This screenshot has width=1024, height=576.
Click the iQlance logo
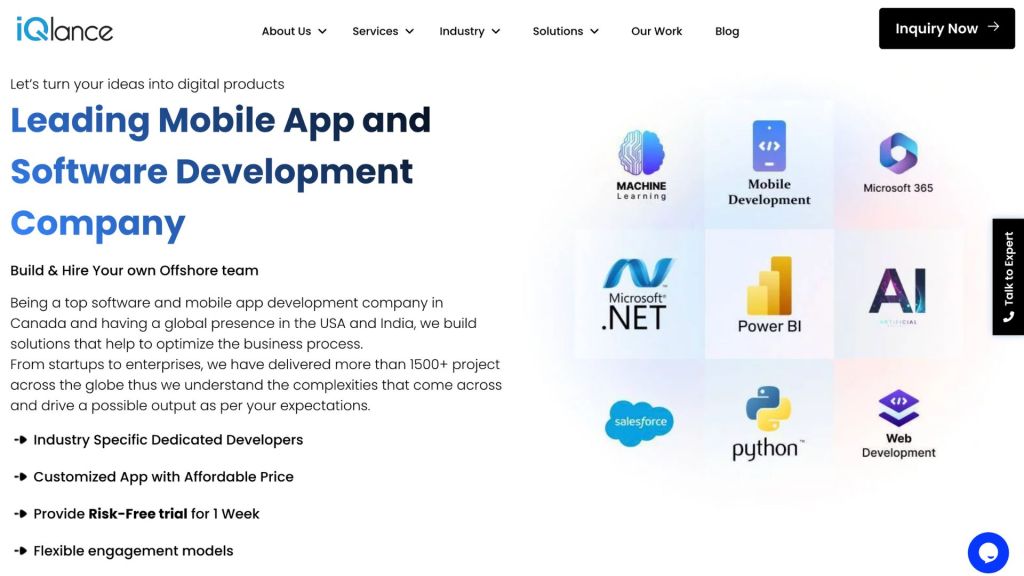(x=64, y=29)
